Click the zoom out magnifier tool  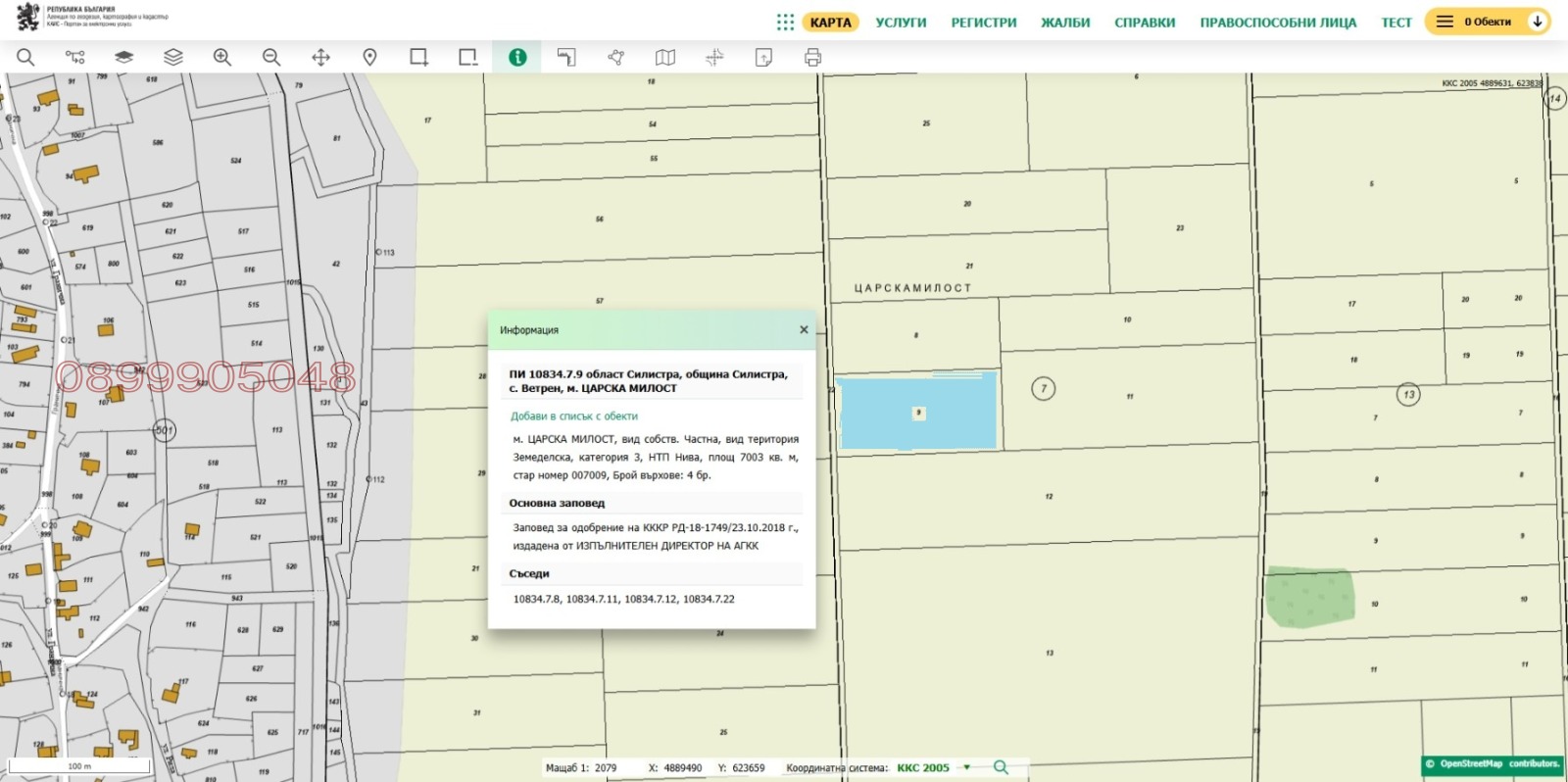271,58
